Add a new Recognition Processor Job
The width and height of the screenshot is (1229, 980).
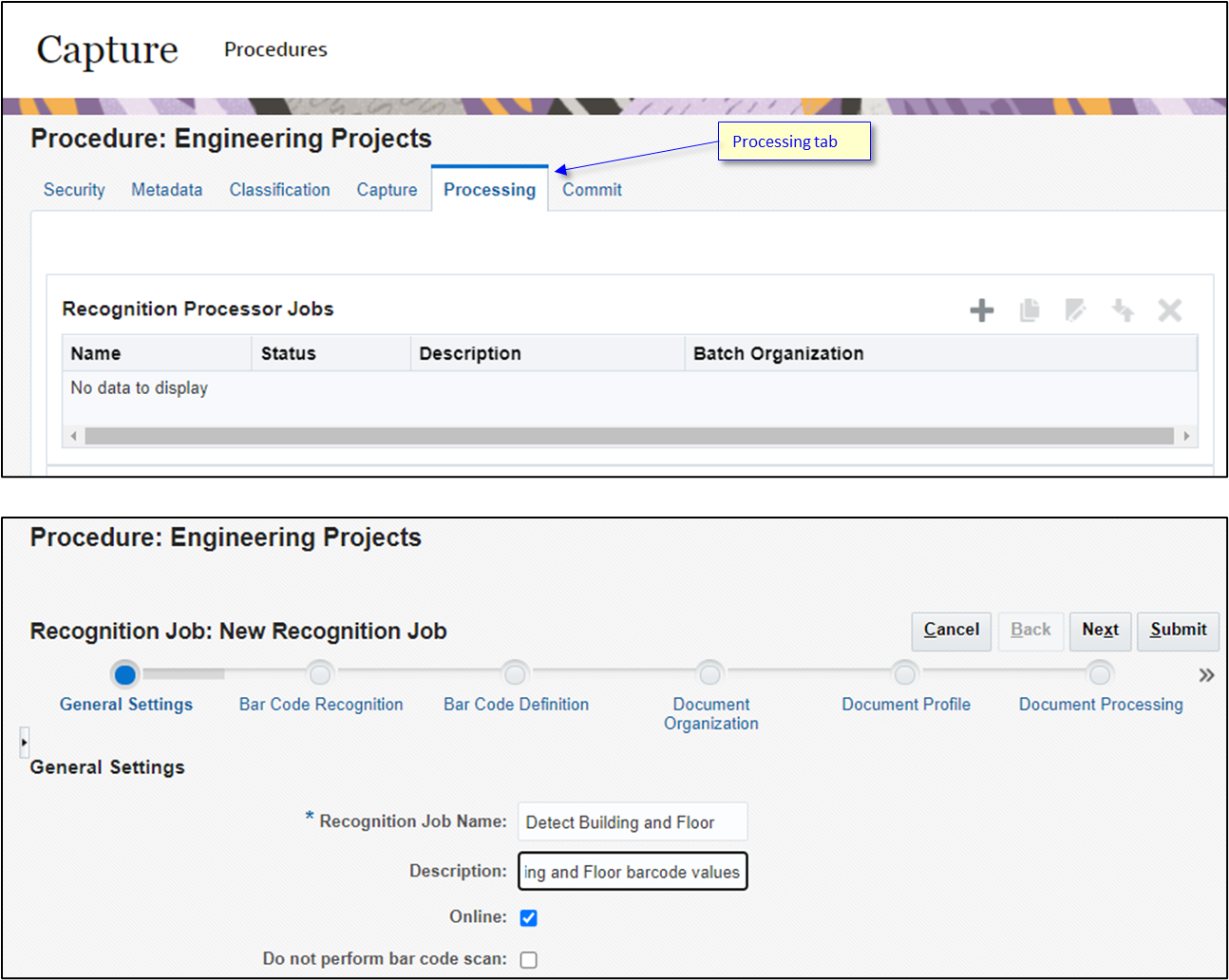[x=981, y=310]
